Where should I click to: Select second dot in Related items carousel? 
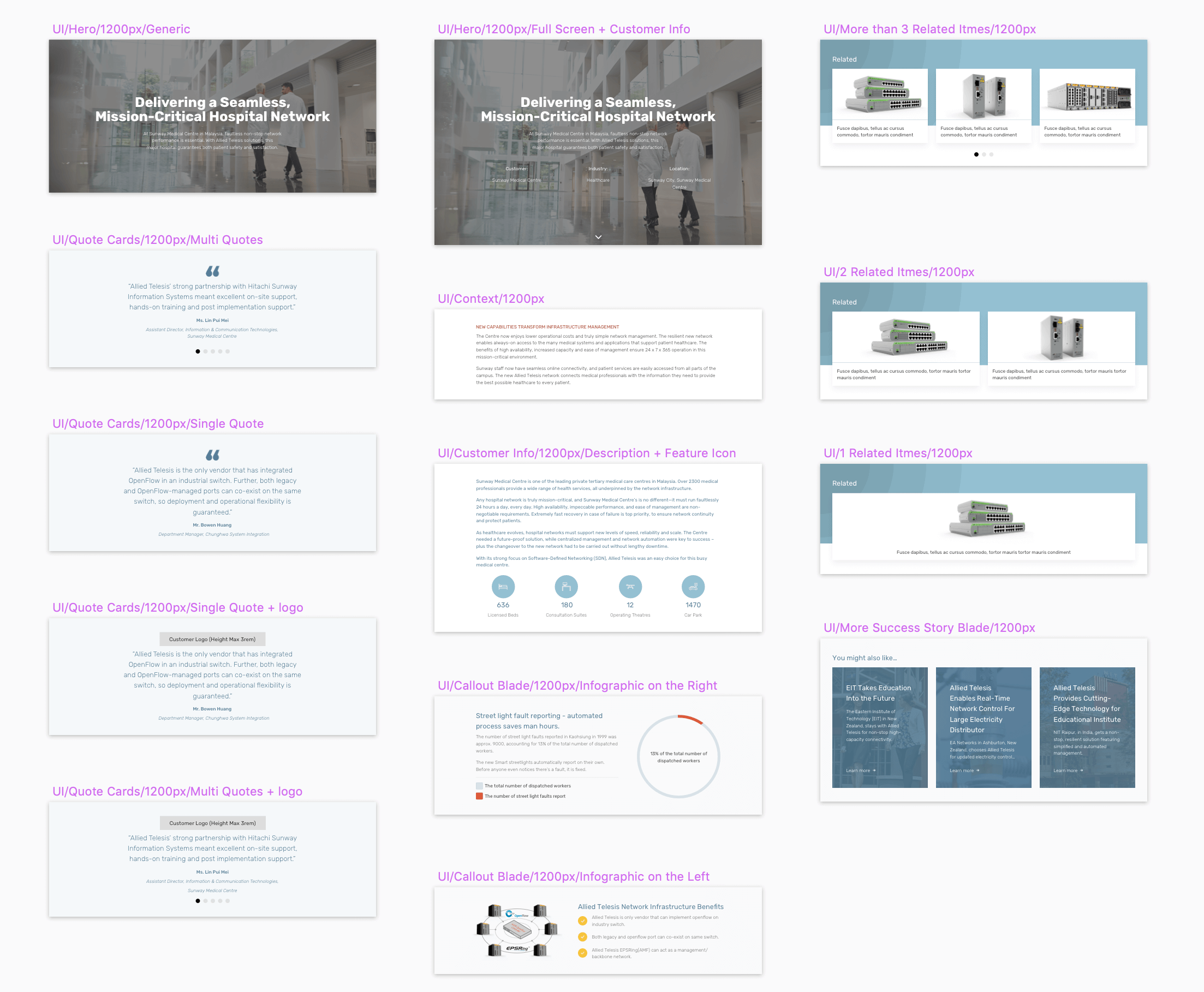click(x=984, y=154)
